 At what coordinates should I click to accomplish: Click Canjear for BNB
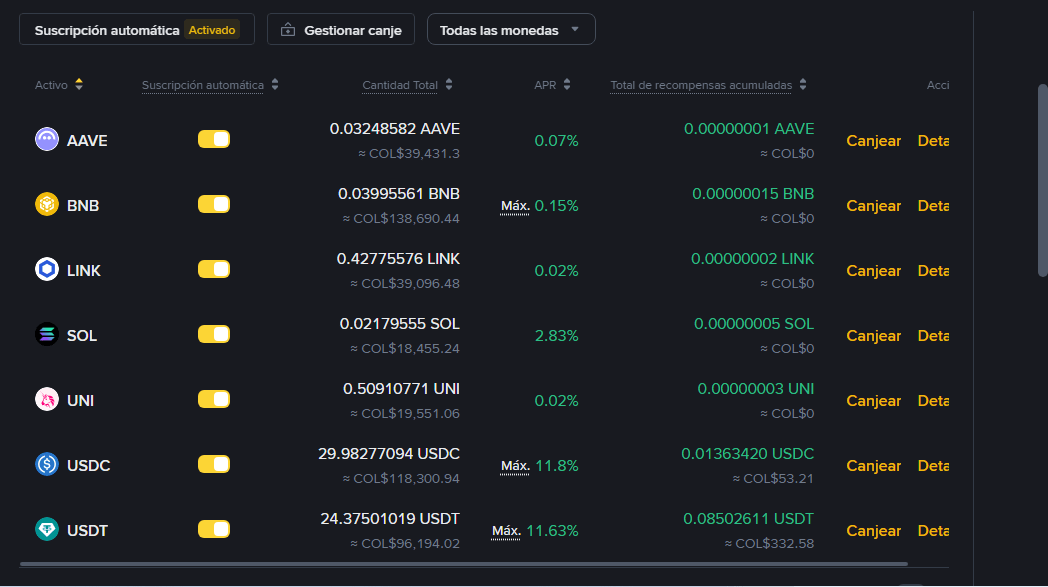(874, 205)
